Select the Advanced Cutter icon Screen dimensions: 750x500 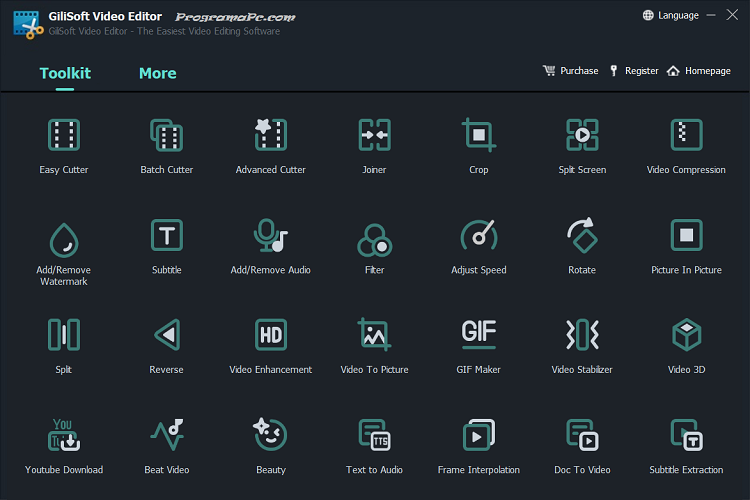tap(270, 135)
